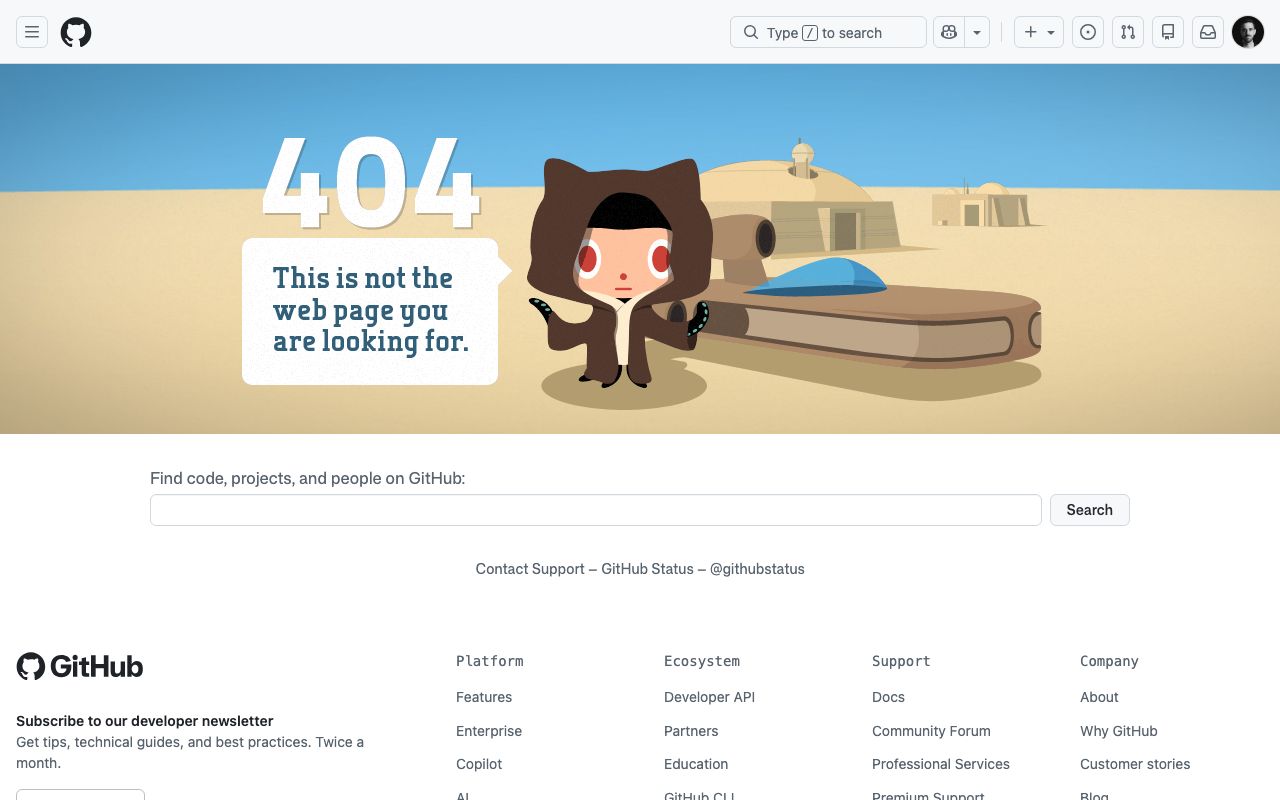Open GitHub Copilot chat icon

click(948, 32)
